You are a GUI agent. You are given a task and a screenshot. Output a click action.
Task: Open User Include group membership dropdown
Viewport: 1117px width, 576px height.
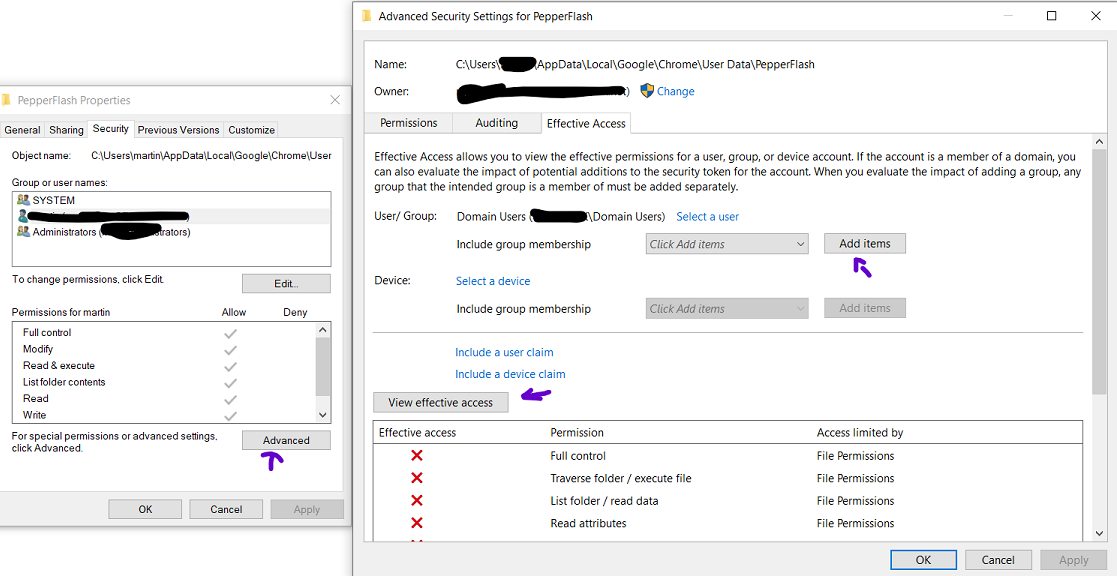point(727,244)
